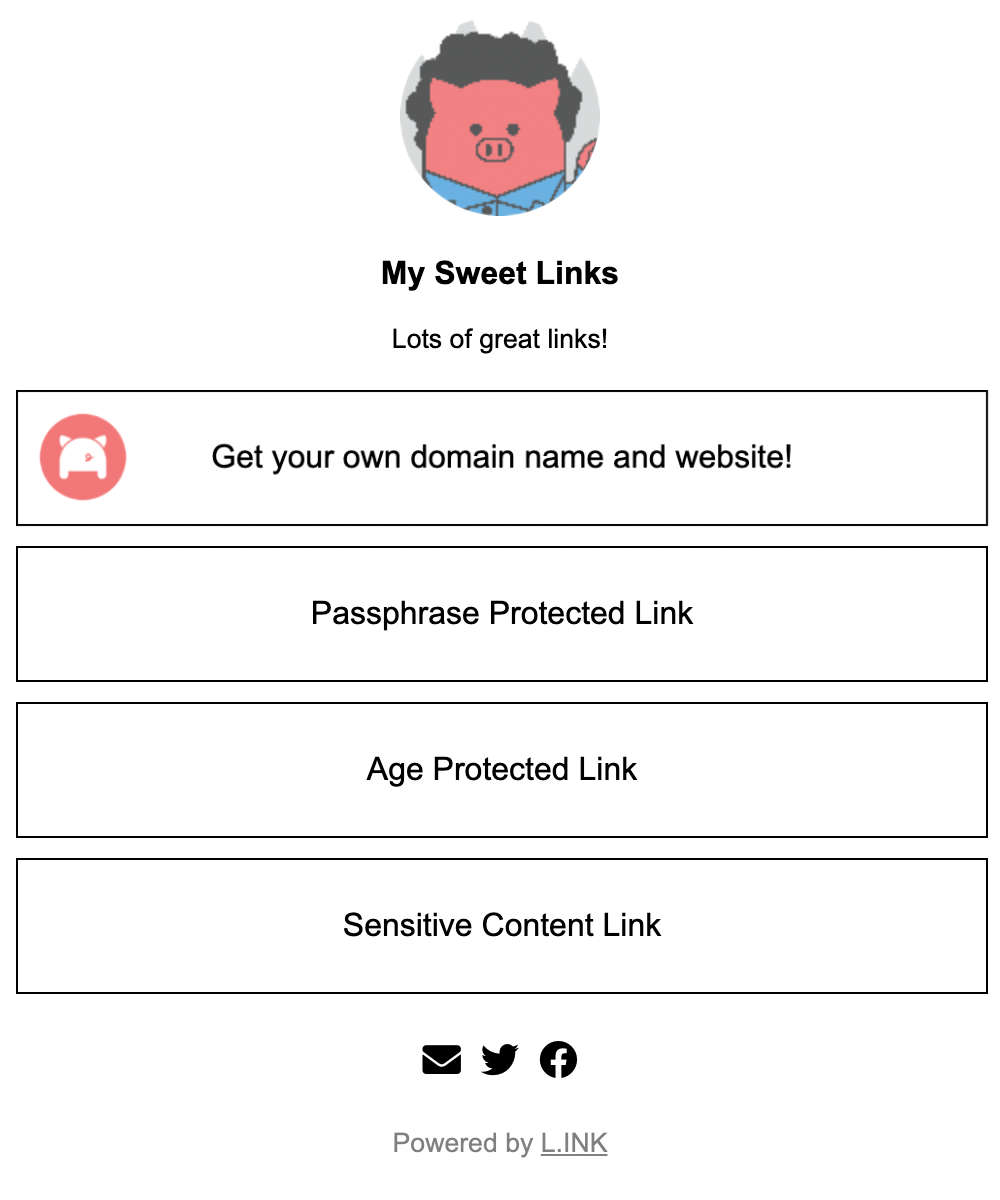Click the Lots of great links tagline
This screenshot has width=1000, height=1200.
pyautogui.click(x=500, y=339)
